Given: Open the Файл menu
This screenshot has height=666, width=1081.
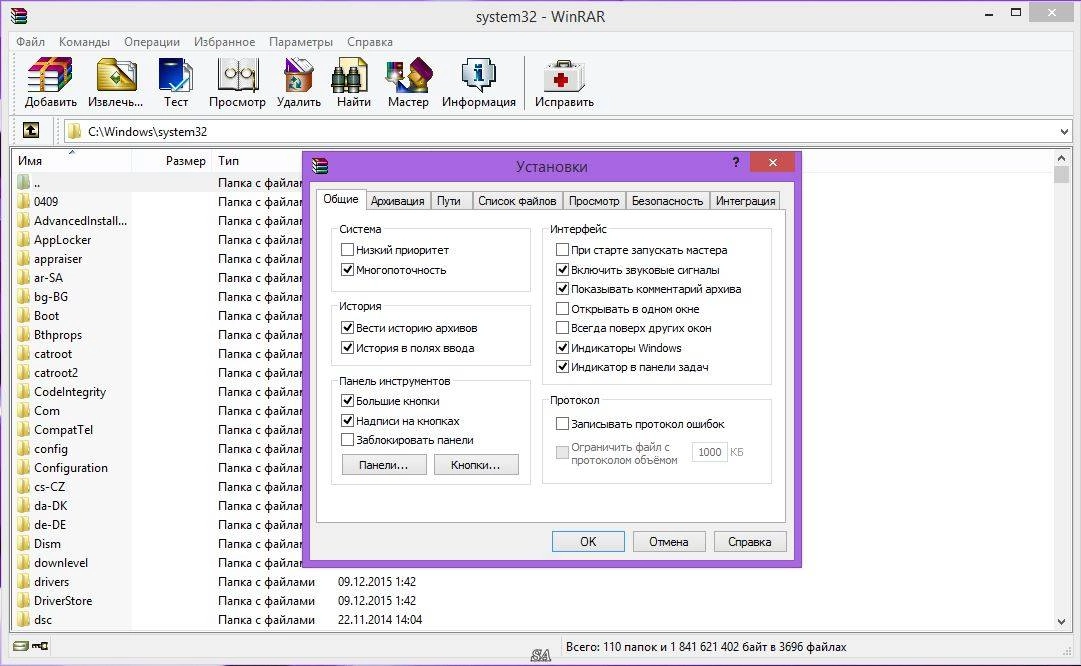Looking at the screenshot, I should tap(30, 41).
